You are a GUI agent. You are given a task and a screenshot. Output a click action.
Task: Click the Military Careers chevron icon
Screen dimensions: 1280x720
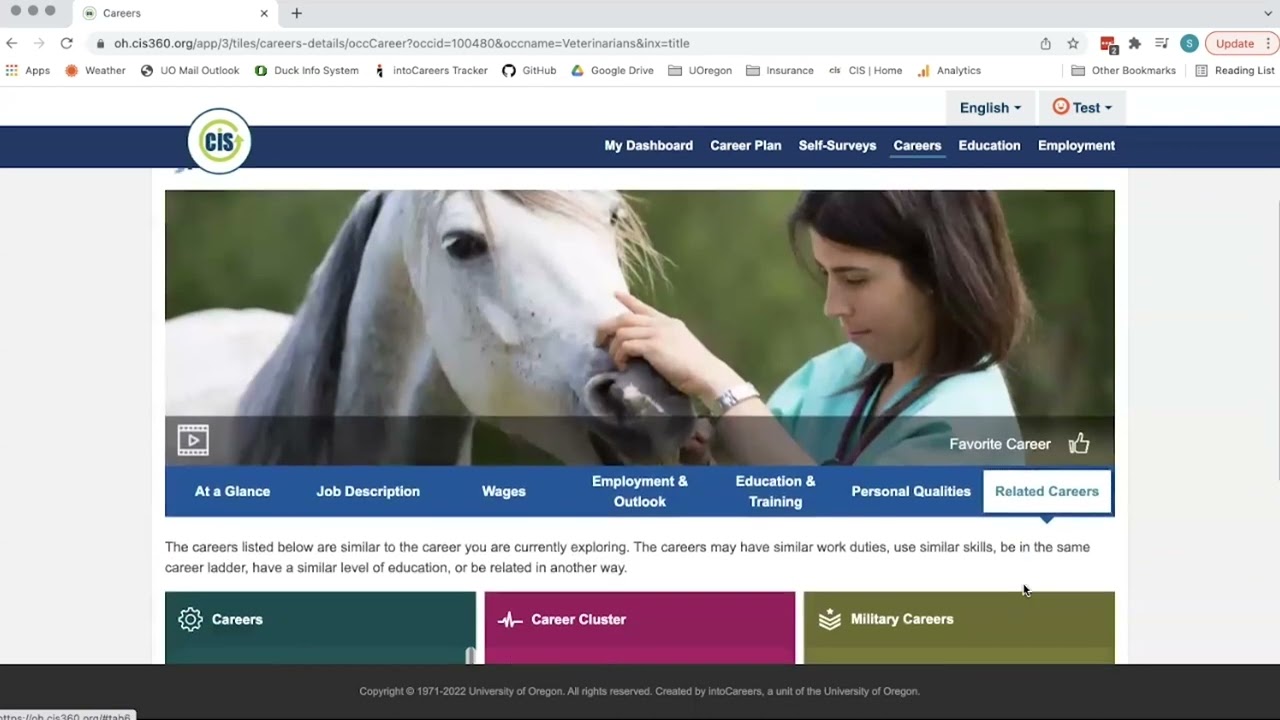[x=830, y=620]
